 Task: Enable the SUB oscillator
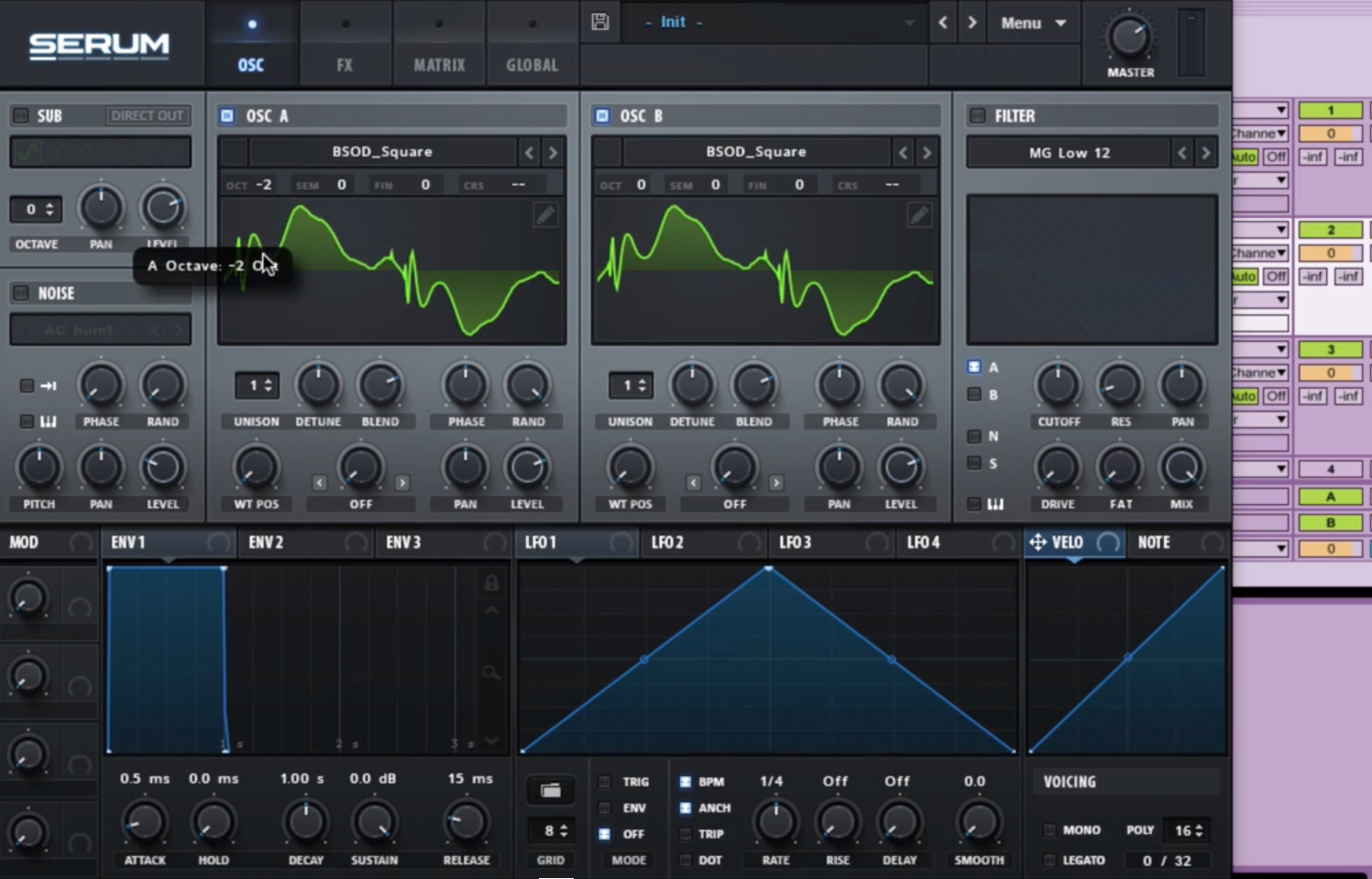20,115
